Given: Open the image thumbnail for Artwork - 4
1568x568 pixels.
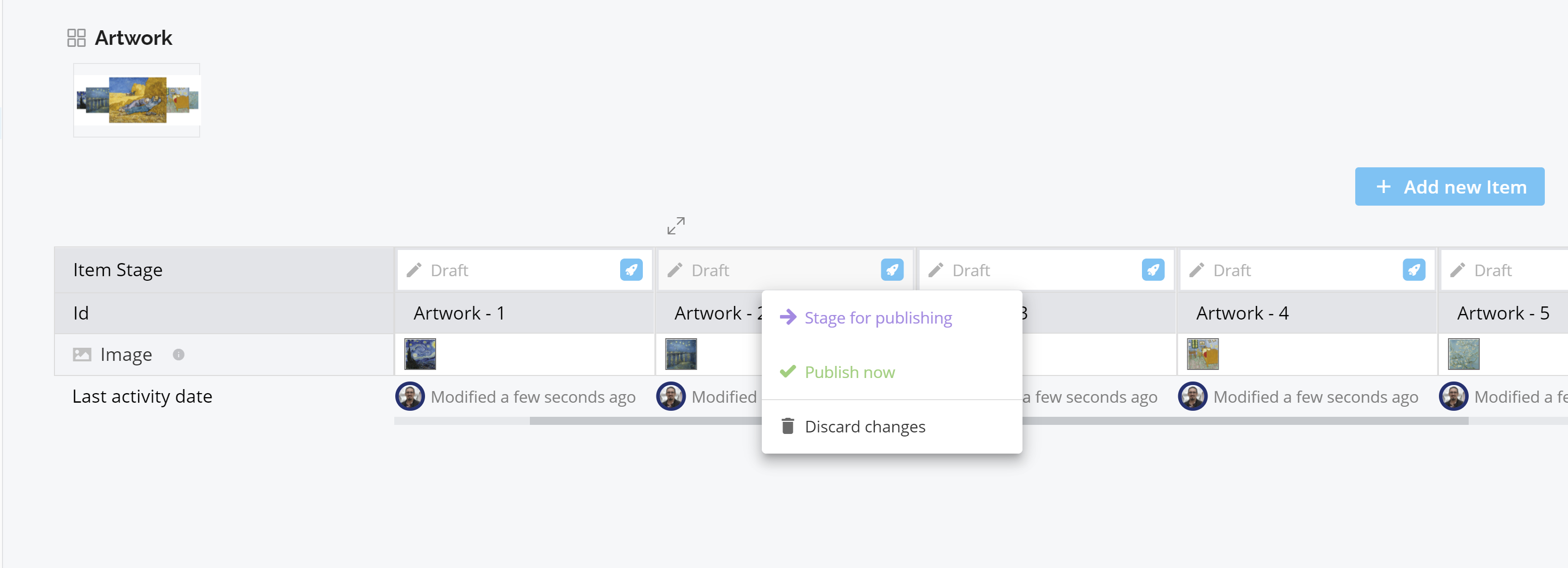Looking at the screenshot, I should (x=1202, y=354).
